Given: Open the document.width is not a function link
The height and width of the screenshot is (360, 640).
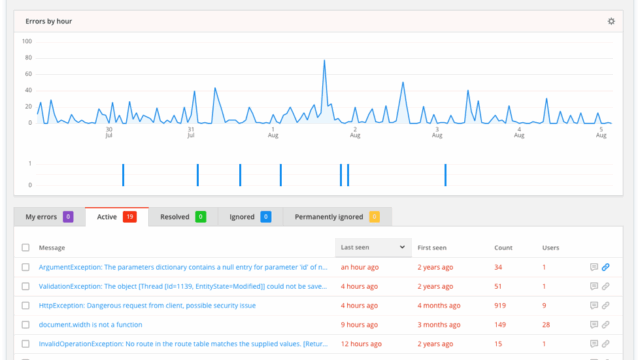Looking at the screenshot, I should click(x=91, y=324).
